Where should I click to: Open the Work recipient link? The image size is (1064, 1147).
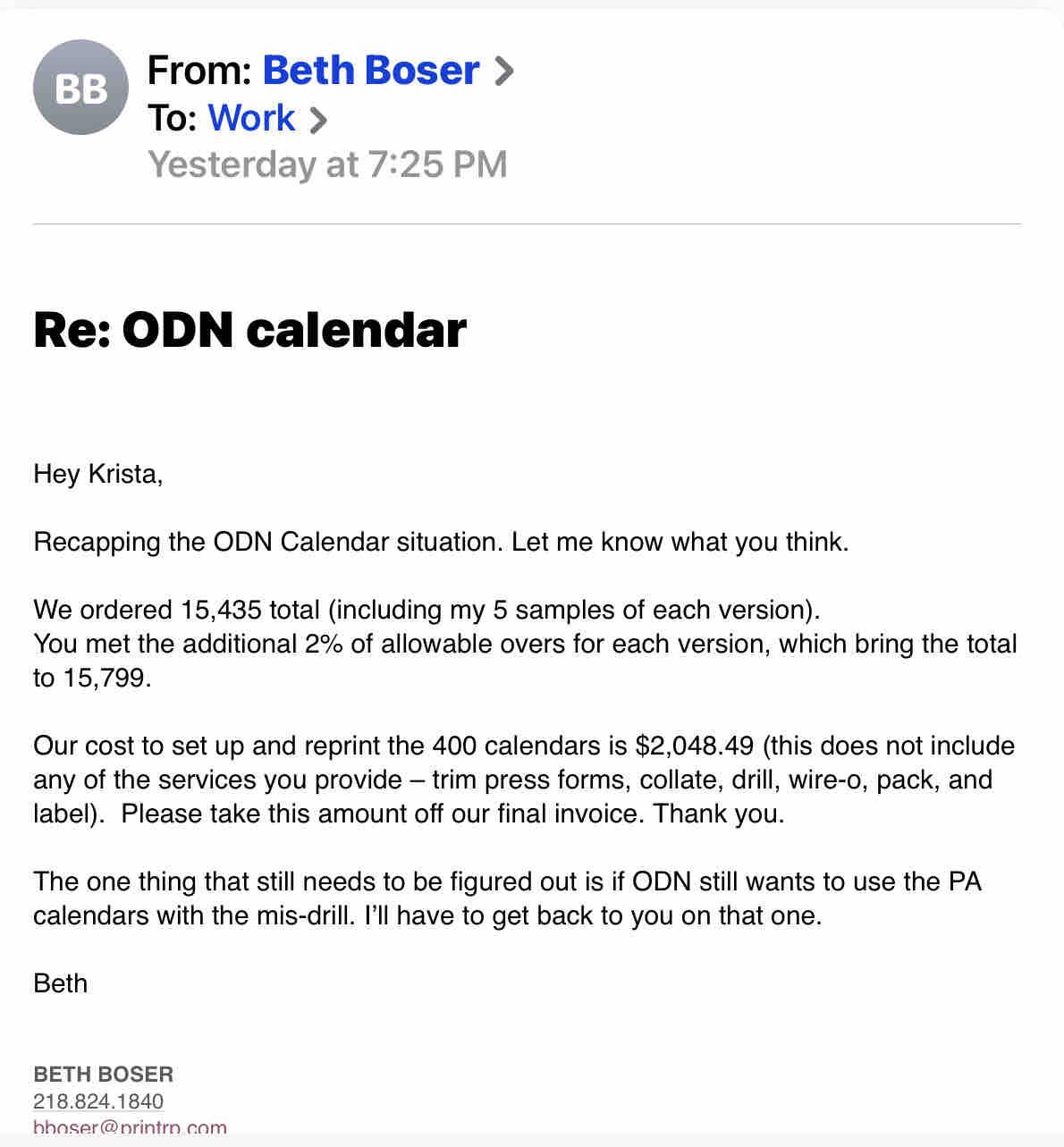pyautogui.click(x=251, y=118)
